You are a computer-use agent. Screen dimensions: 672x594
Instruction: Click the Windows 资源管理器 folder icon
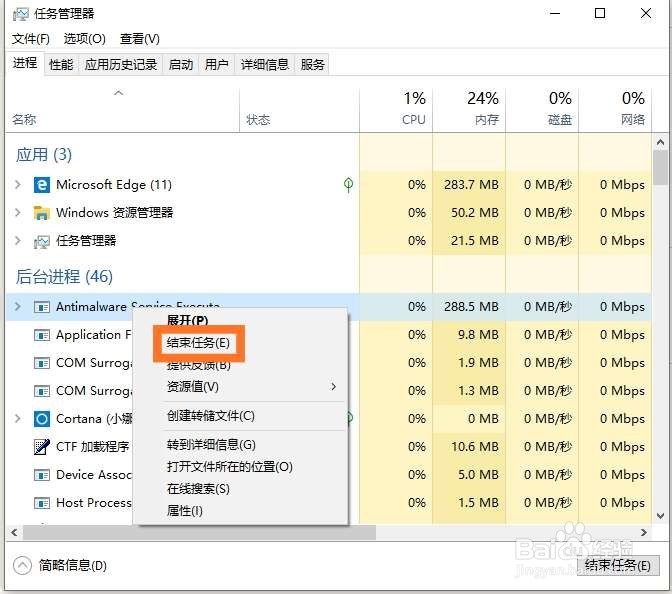click(x=42, y=213)
